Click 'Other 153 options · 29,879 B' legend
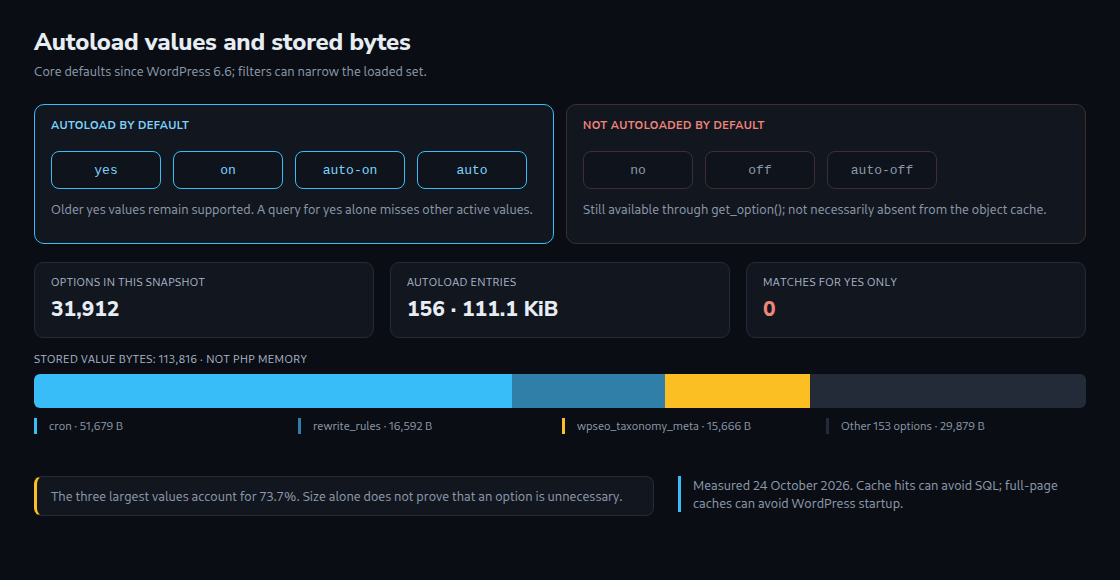This screenshot has width=1120, height=580. pos(906,426)
